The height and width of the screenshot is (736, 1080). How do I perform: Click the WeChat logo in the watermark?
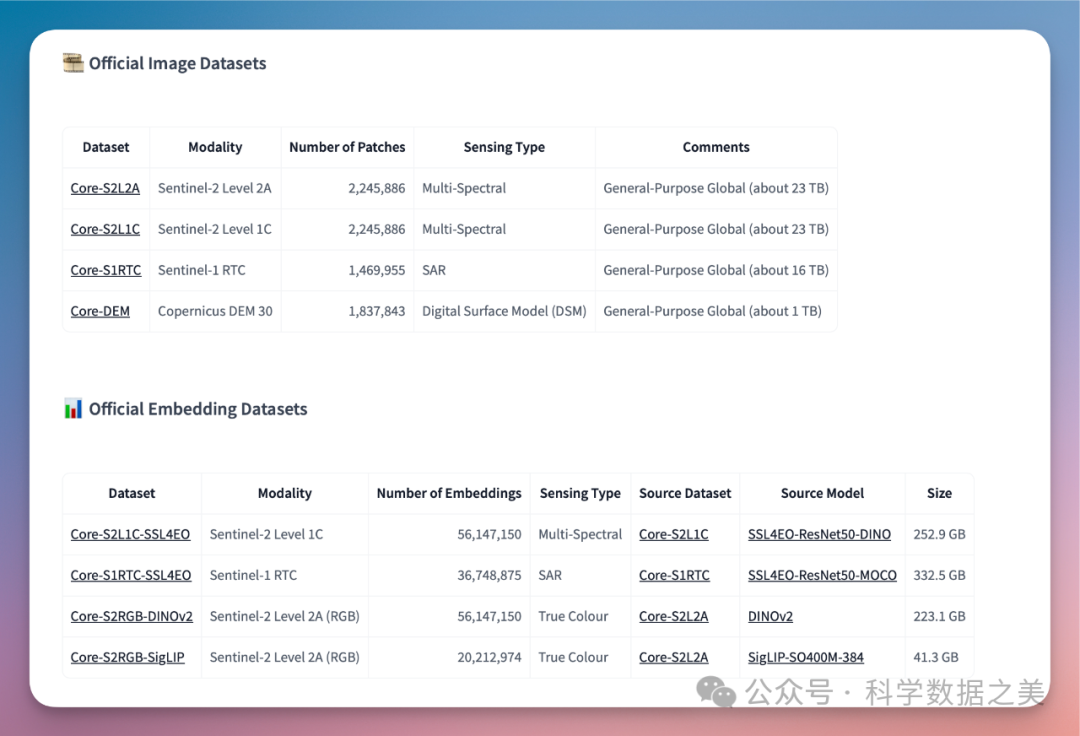(716, 691)
